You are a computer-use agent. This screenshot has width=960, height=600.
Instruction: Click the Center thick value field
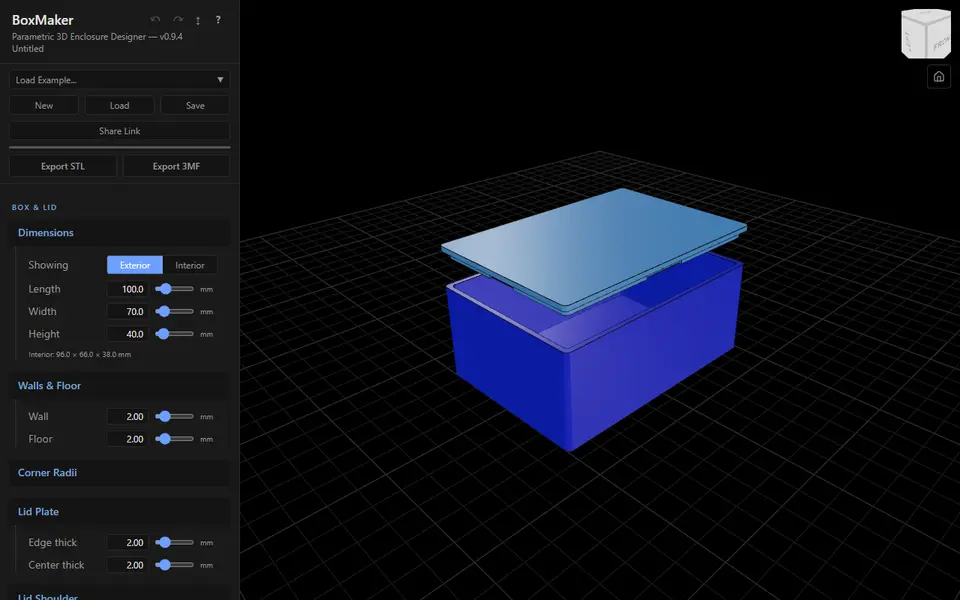tap(127, 565)
